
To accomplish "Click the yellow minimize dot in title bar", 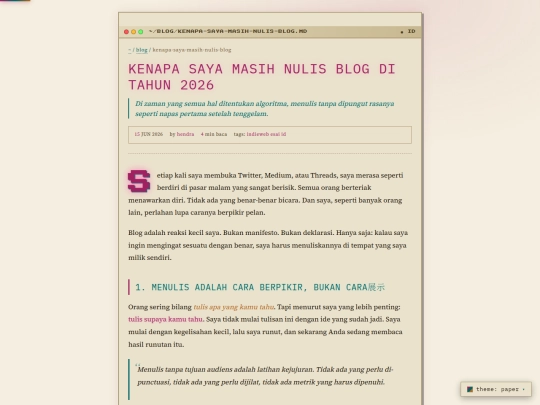I will [134, 32].
